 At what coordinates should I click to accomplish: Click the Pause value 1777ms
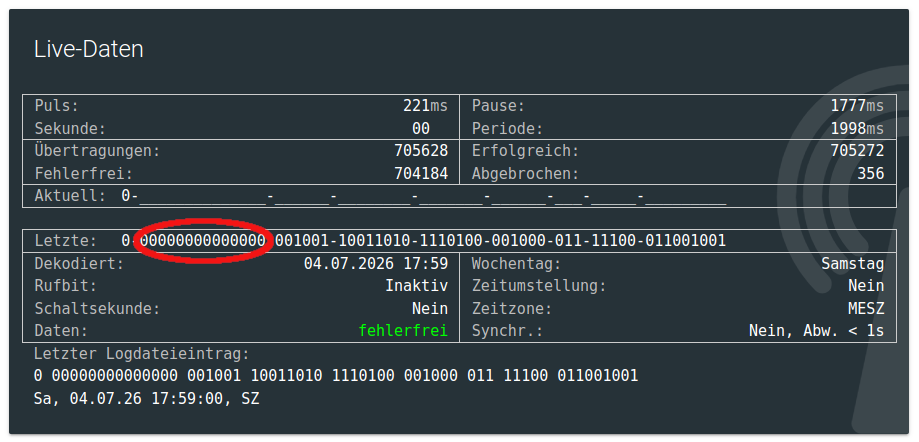[857, 106]
